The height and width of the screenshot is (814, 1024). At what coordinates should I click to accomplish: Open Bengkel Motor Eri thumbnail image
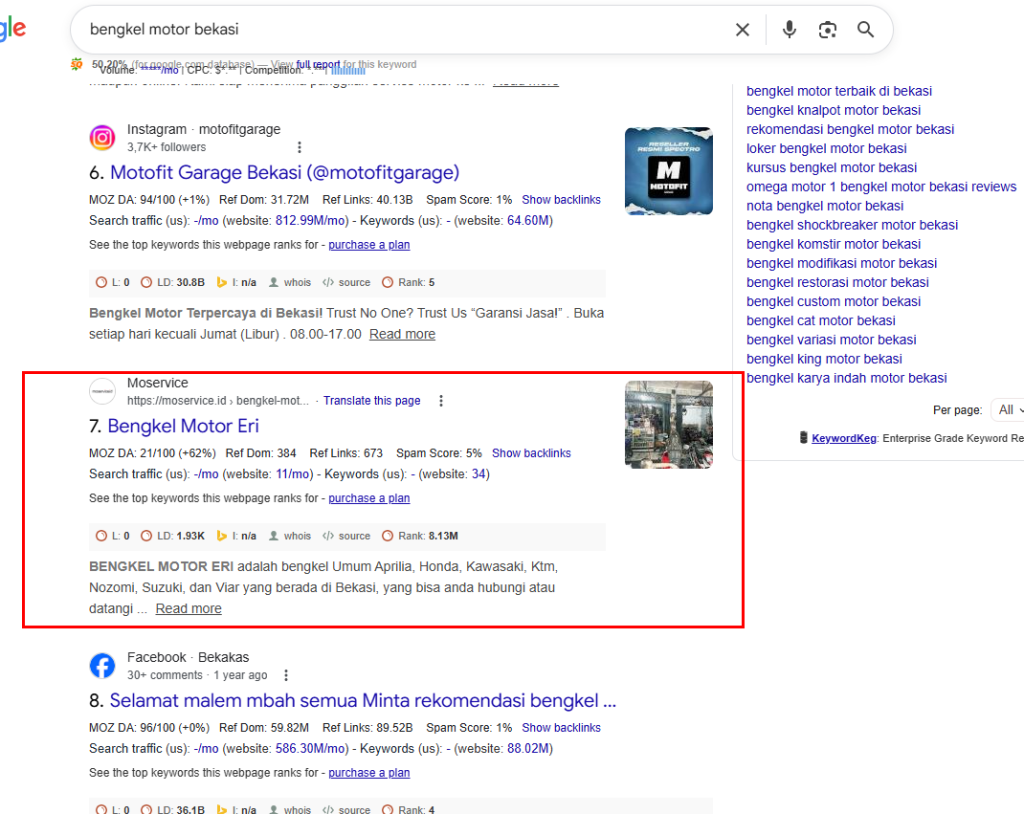pyautogui.click(x=668, y=424)
